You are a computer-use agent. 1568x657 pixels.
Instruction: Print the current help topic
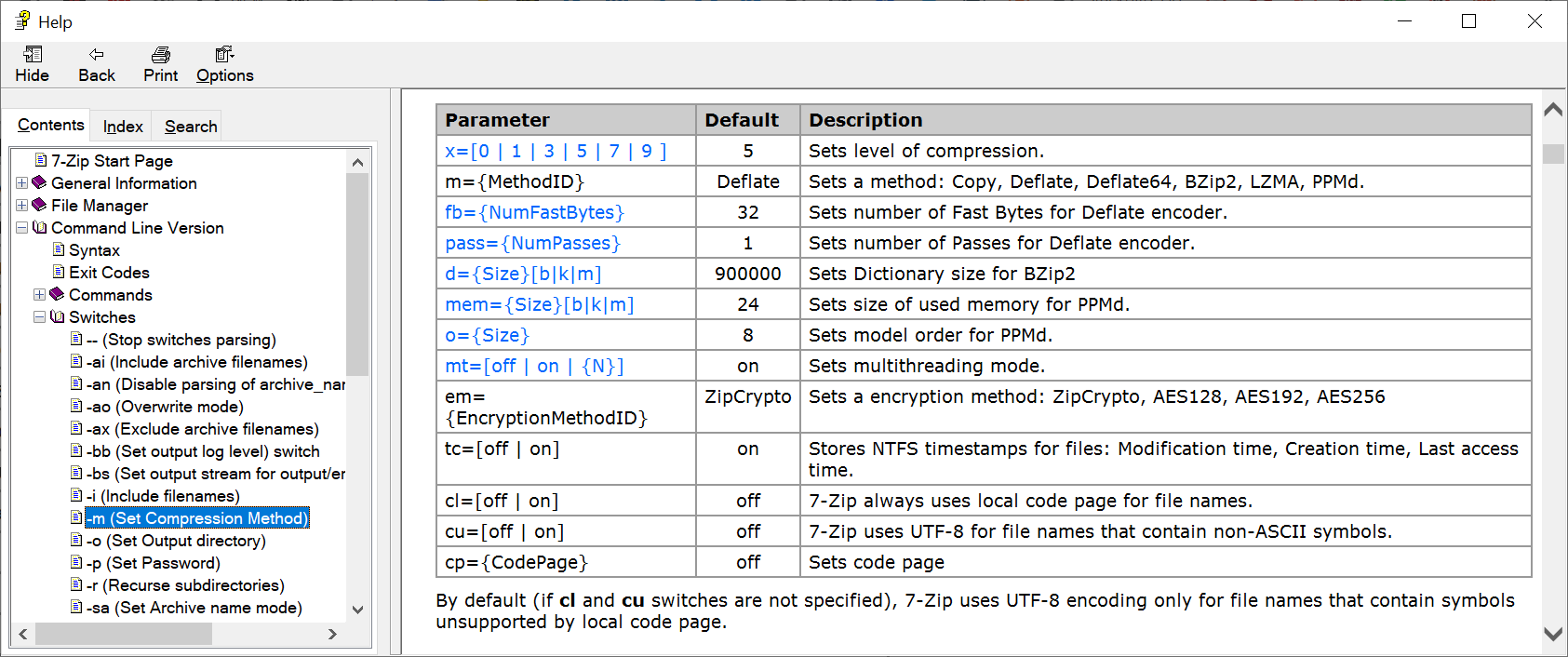[x=160, y=65]
